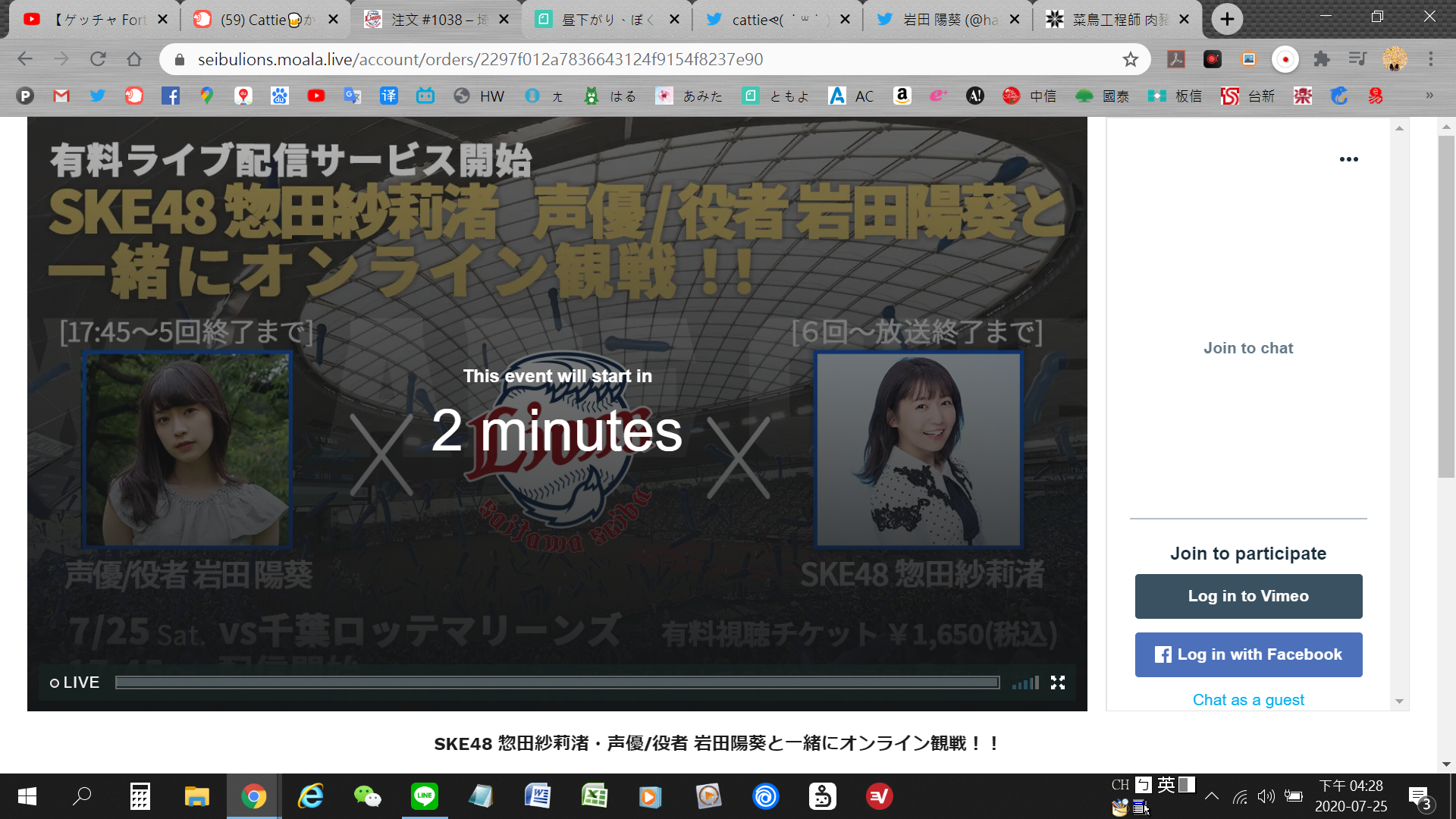Open the Wi-Fi network tray icon

coord(1240,796)
